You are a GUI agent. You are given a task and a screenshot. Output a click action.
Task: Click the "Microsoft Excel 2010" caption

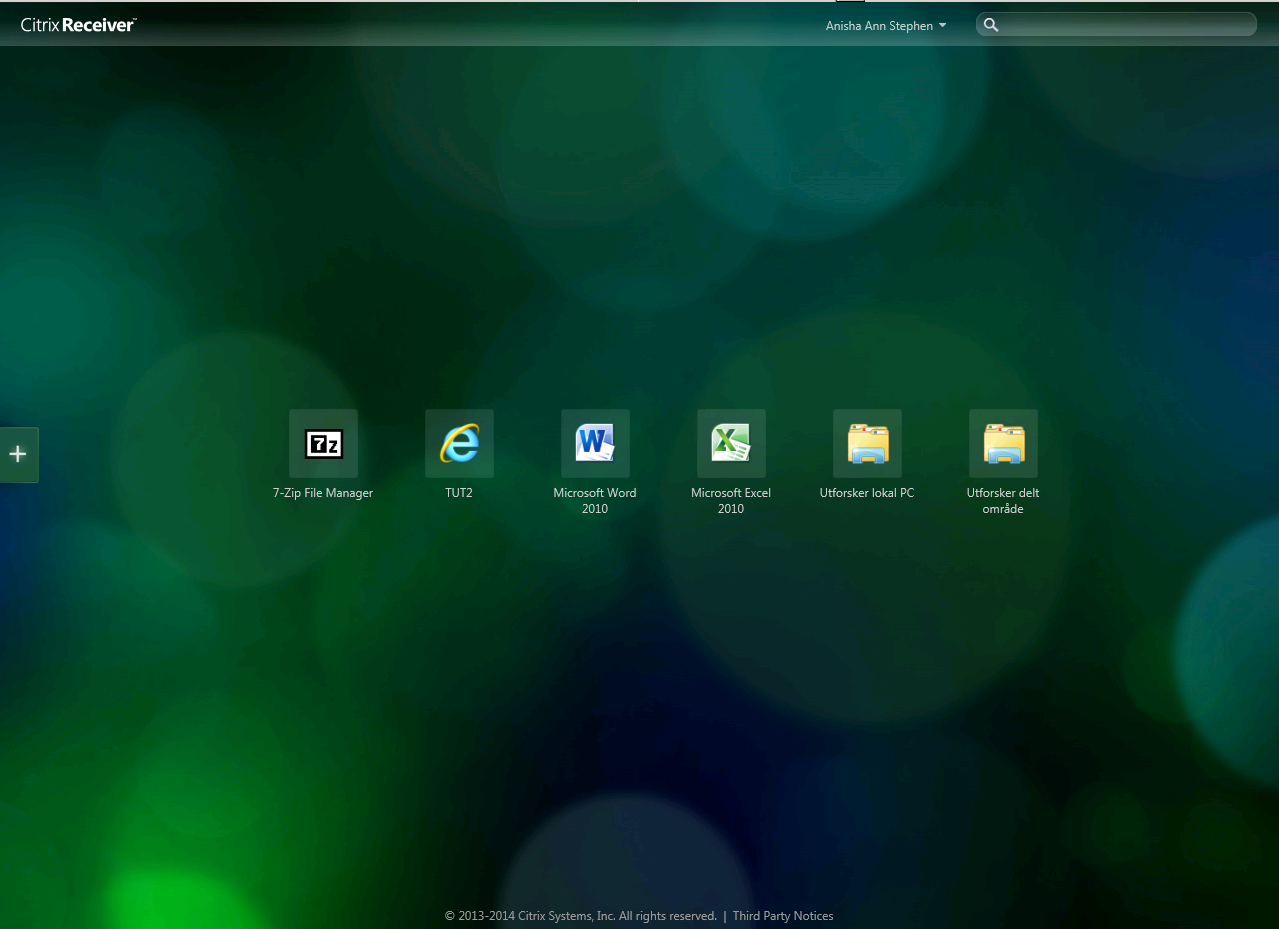[x=731, y=501]
